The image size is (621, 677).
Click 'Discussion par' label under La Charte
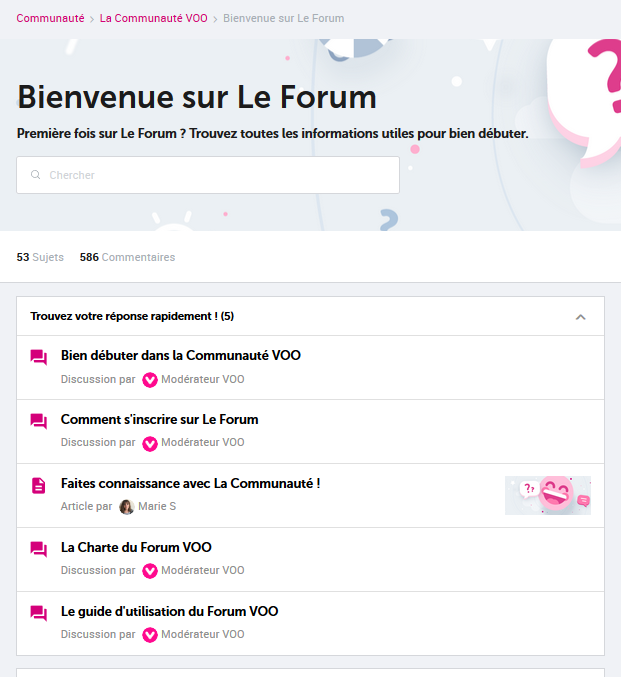tap(98, 570)
